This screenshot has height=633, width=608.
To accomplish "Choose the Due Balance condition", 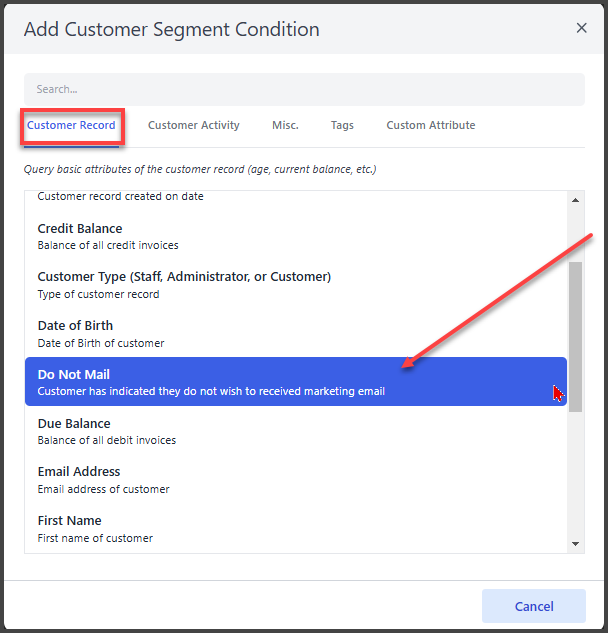I will (296, 431).
